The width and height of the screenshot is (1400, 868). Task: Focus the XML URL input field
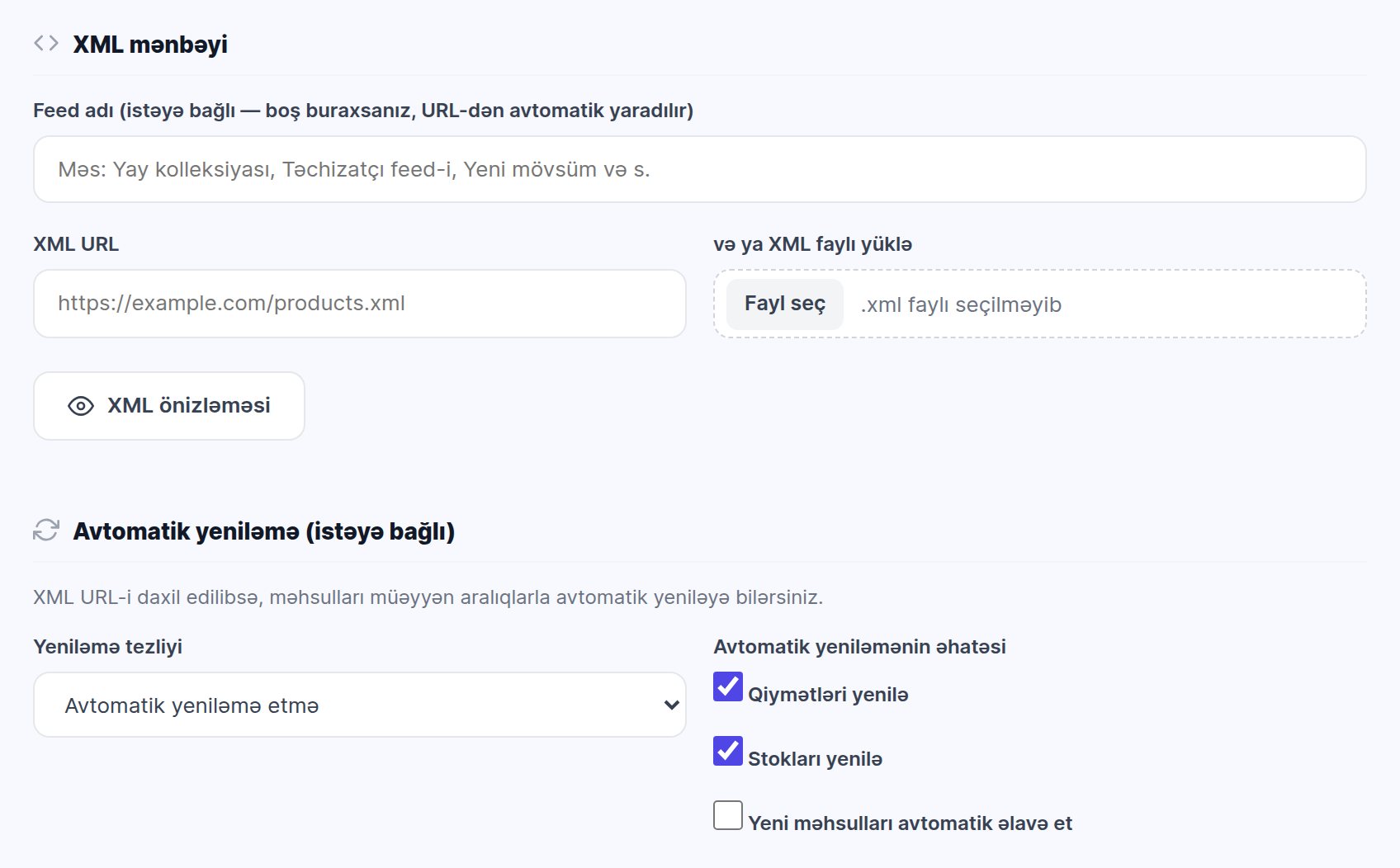360,304
